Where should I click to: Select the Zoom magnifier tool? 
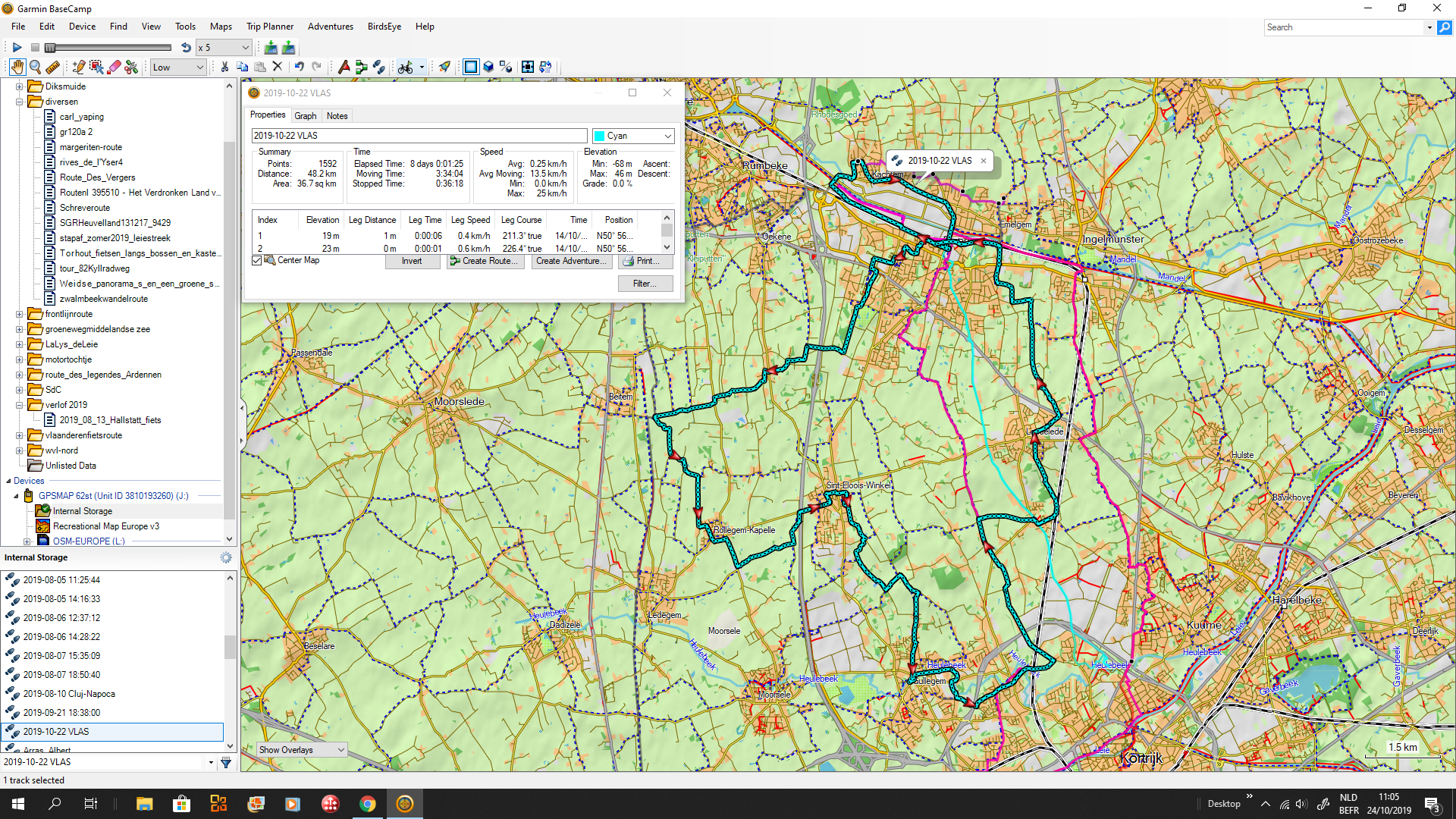coord(35,67)
